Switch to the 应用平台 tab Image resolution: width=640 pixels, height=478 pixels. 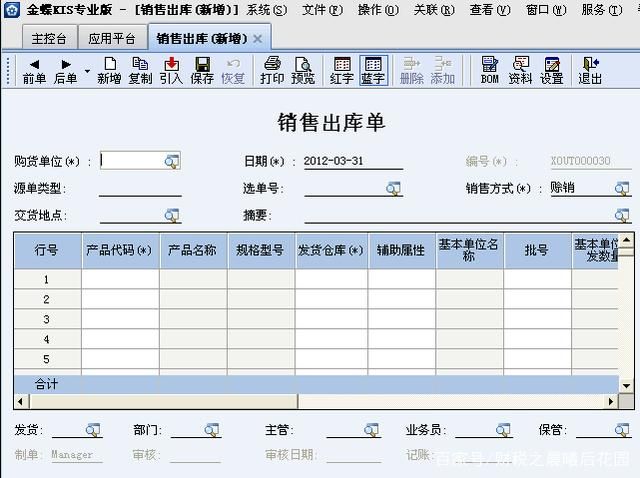(x=112, y=39)
